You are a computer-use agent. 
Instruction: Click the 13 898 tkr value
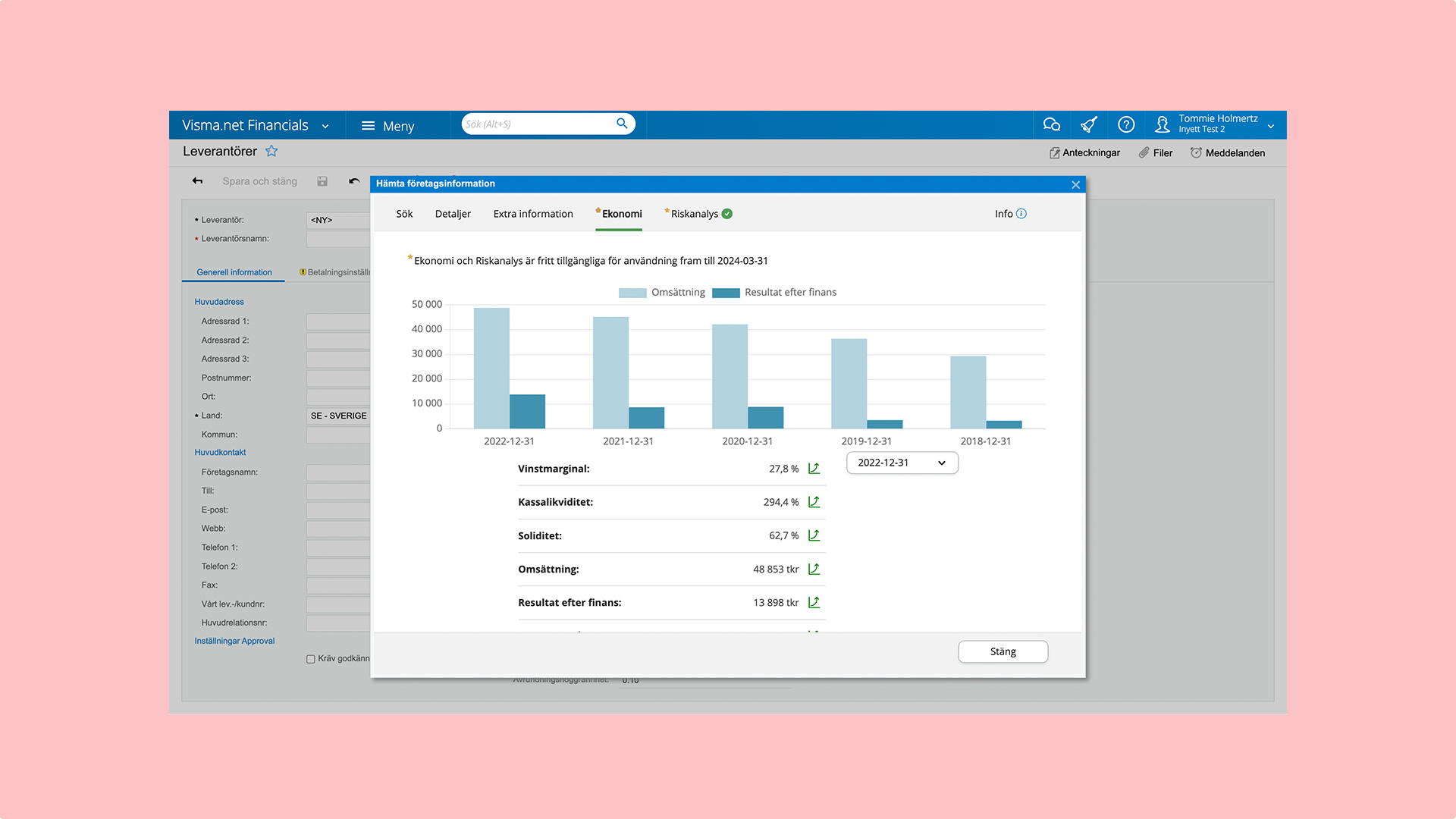pos(776,603)
